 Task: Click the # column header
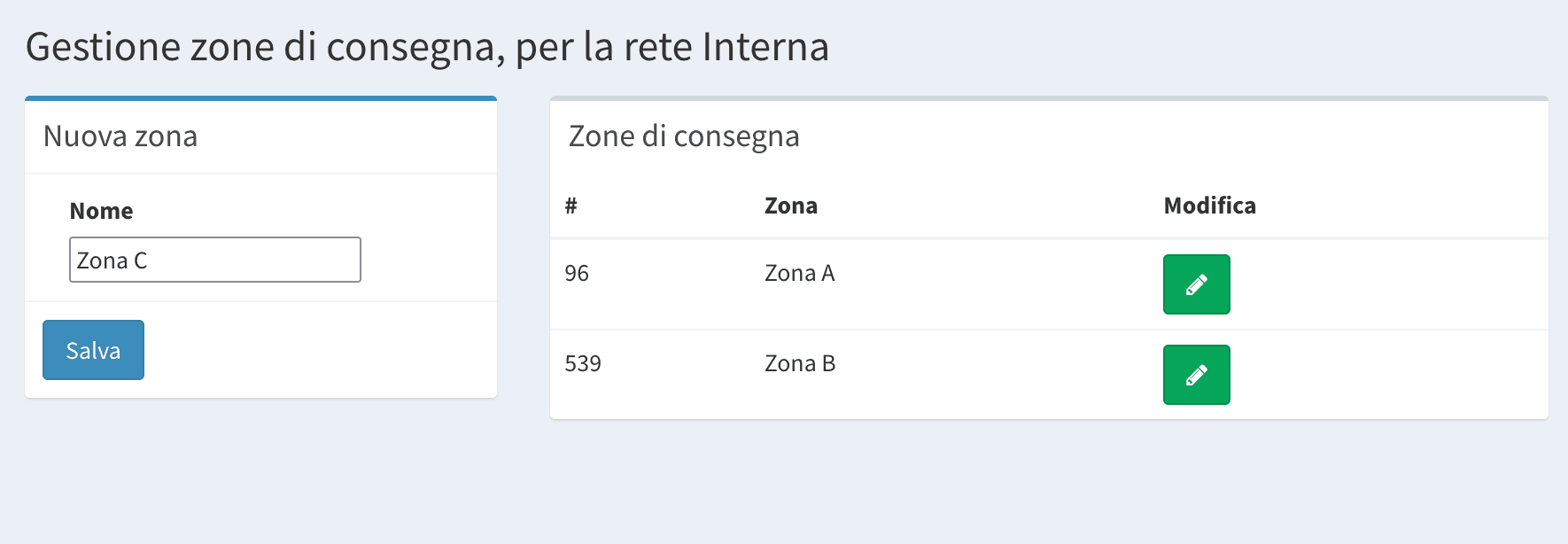(x=571, y=206)
